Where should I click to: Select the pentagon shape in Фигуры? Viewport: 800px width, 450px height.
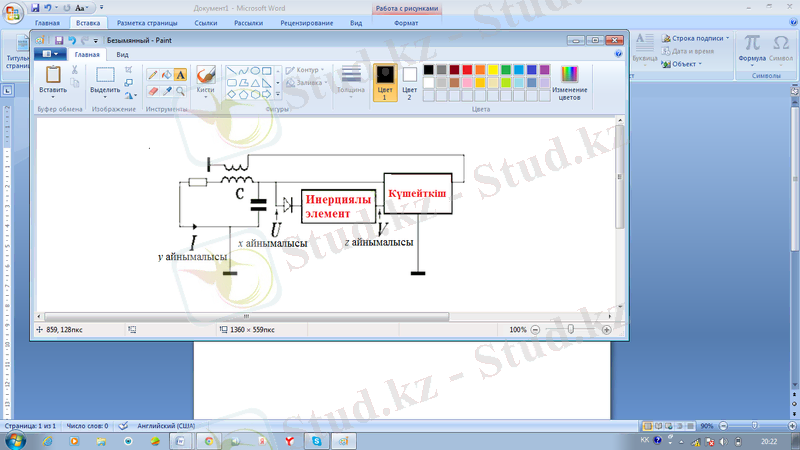[243, 94]
